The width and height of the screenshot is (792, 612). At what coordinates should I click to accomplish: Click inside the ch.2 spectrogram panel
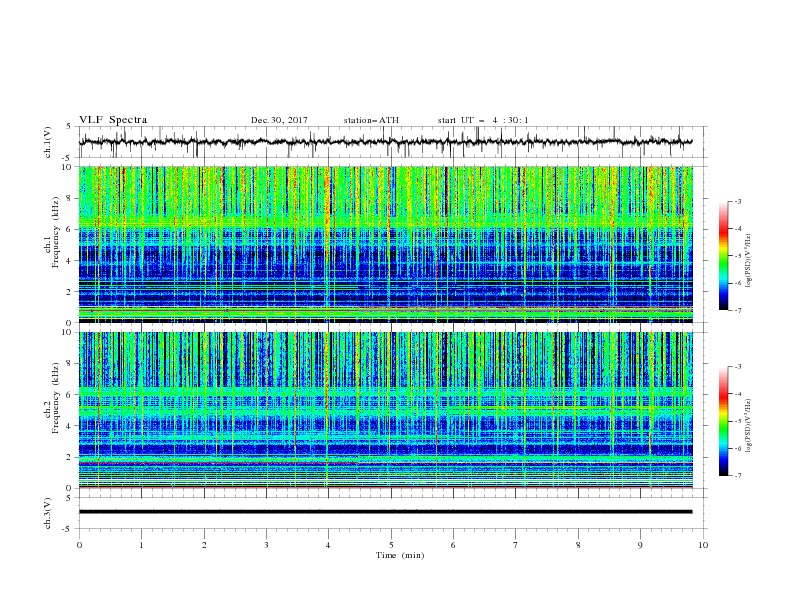click(385, 410)
